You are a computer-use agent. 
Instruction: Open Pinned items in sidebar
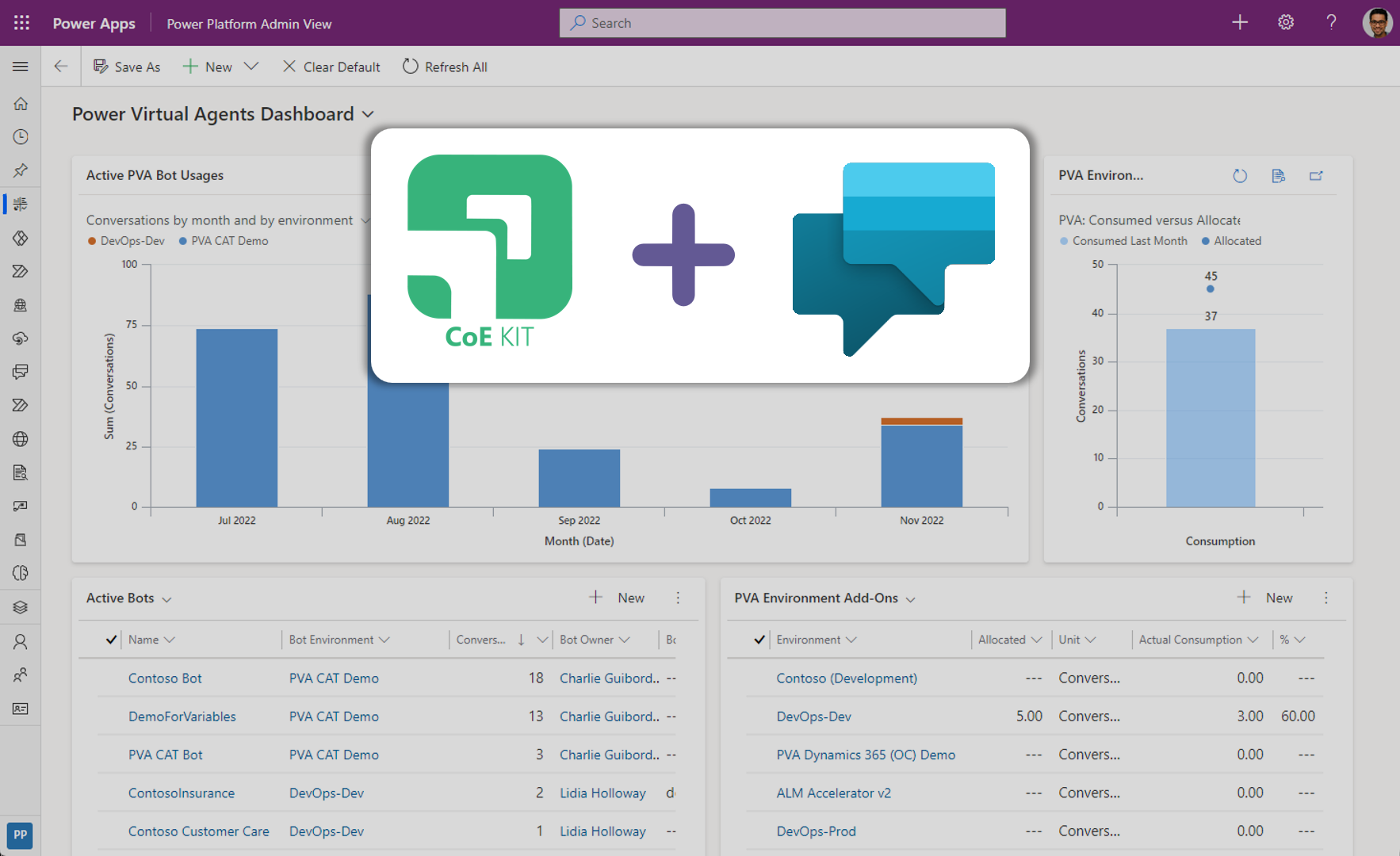click(x=21, y=170)
